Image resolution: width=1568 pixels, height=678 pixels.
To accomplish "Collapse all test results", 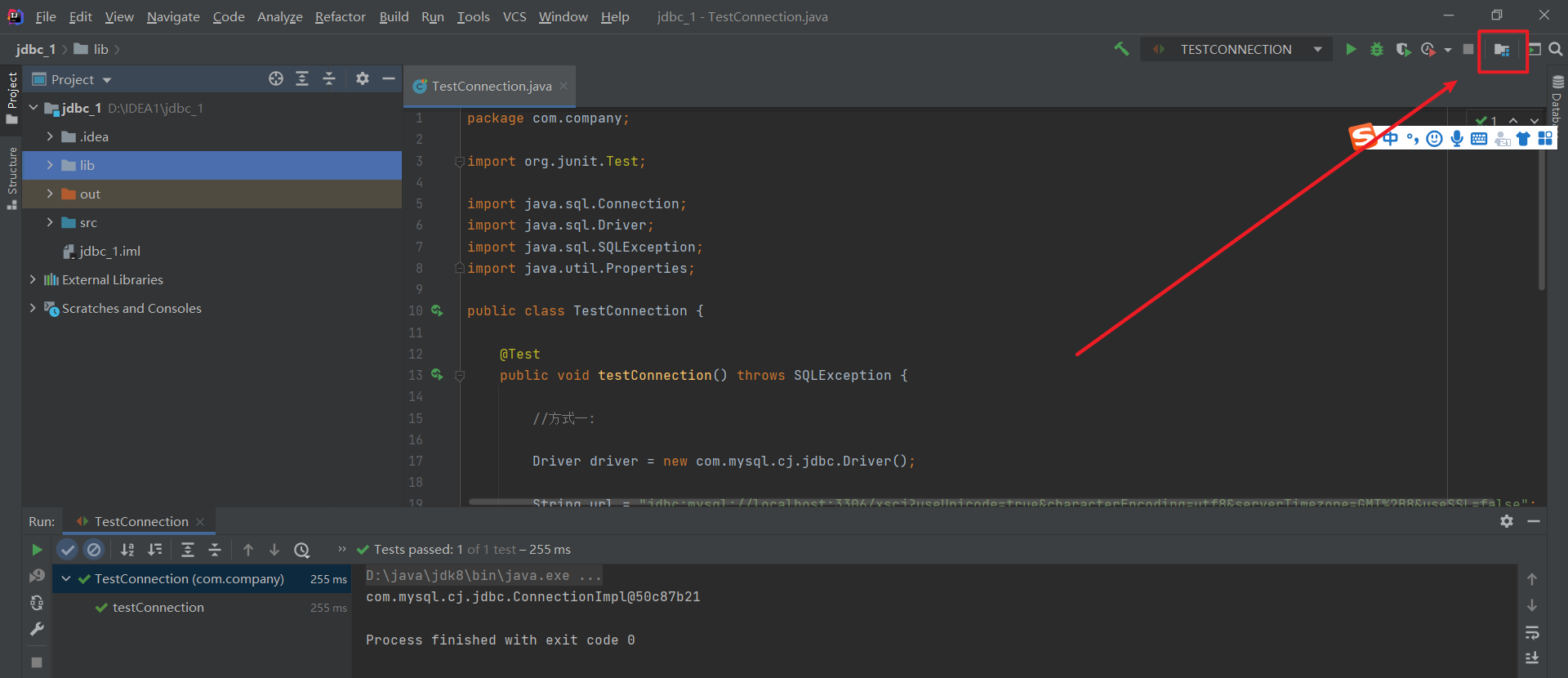I will 215,550.
